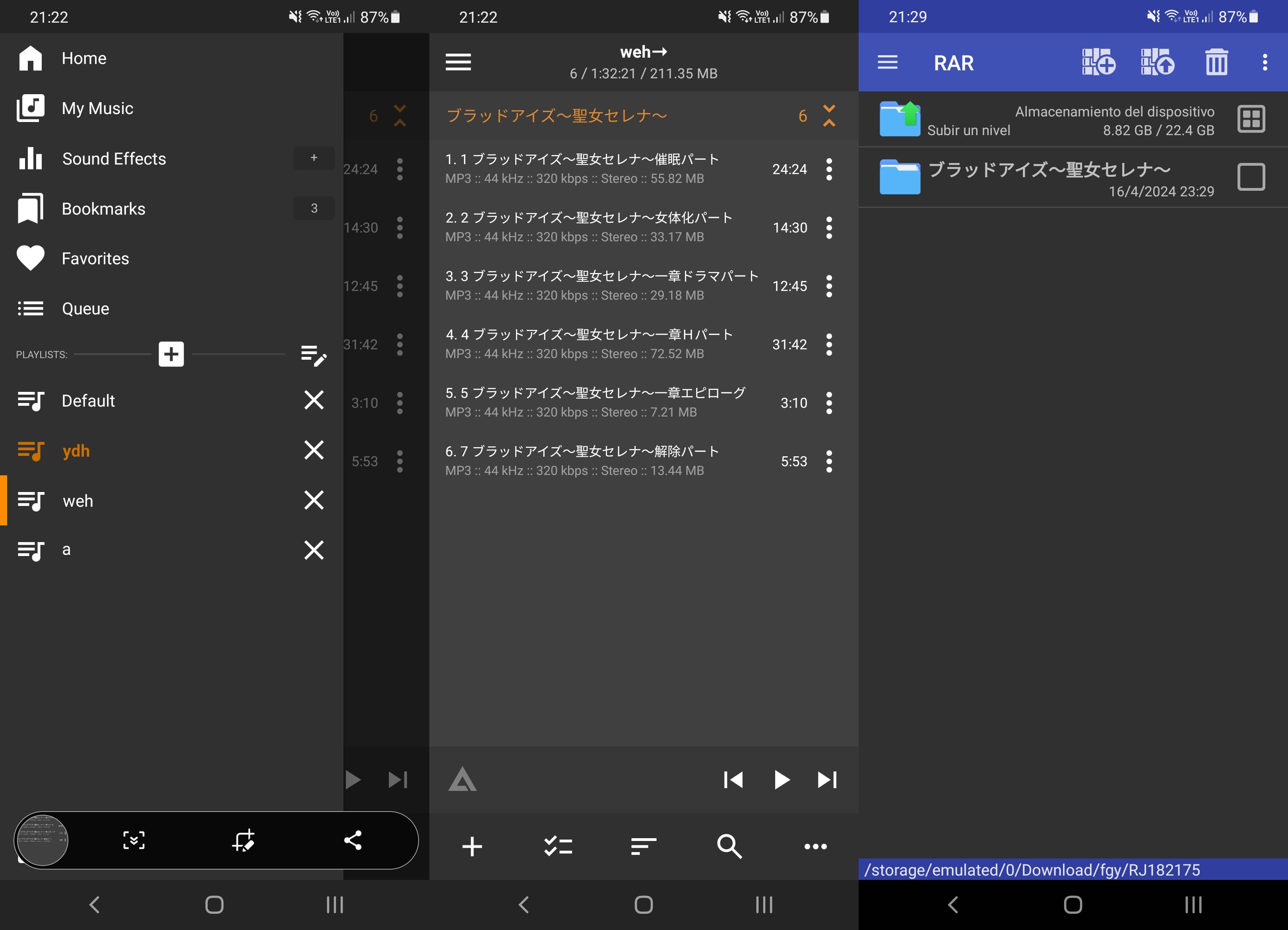The width and height of the screenshot is (1288, 930).
Task: Tap the scroll capture icon
Action: (134, 840)
